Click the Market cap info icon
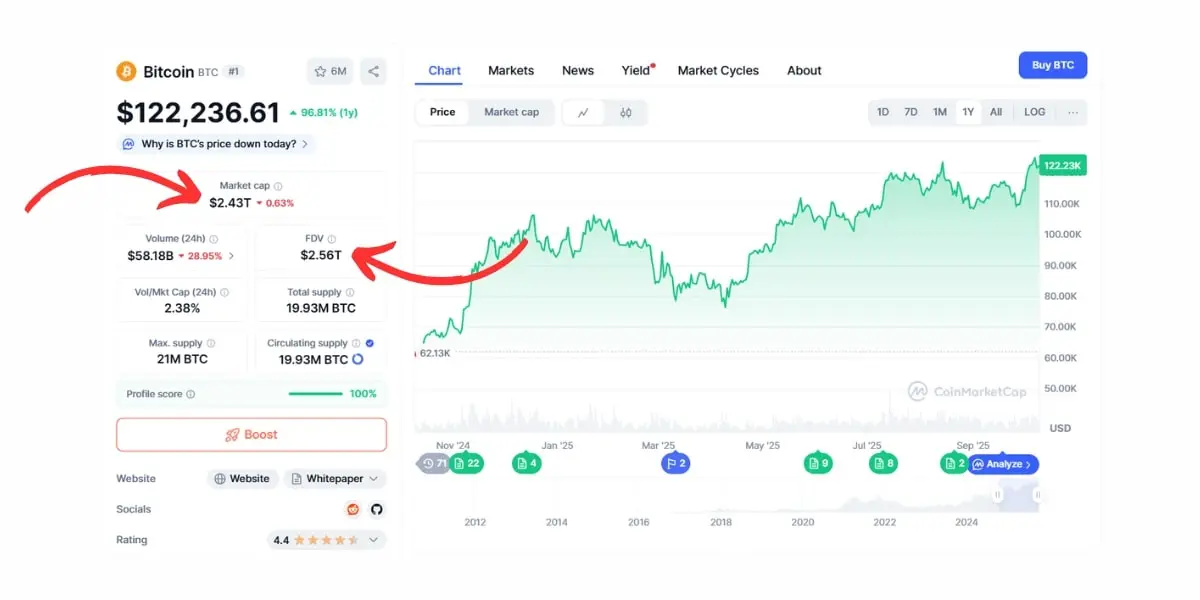The image size is (1200, 600). tap(278, 186)
